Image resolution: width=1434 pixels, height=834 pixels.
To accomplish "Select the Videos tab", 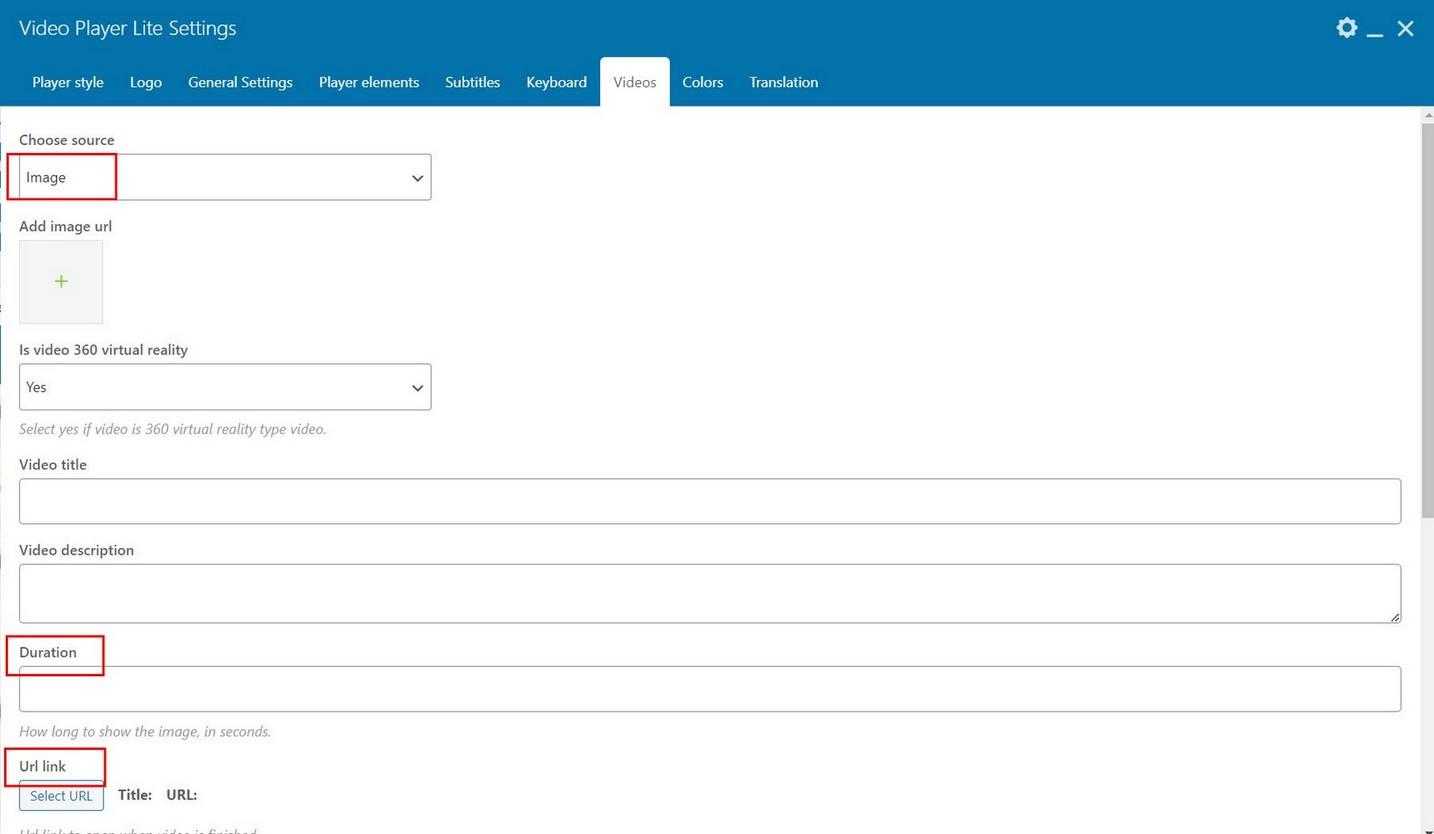I will (635, 82).
